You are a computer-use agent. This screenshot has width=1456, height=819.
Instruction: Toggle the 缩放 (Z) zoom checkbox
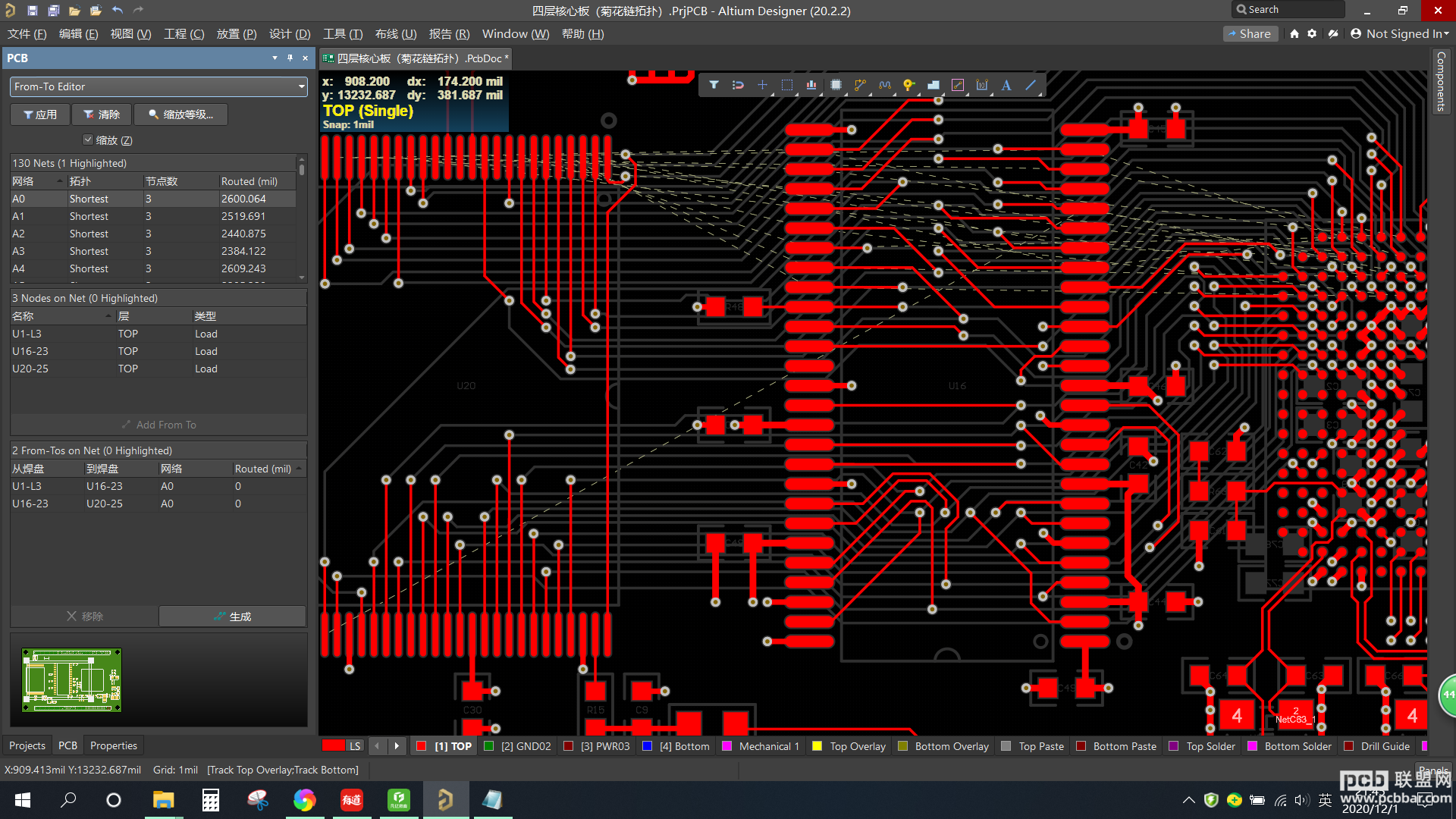click(x=88, y=140)
